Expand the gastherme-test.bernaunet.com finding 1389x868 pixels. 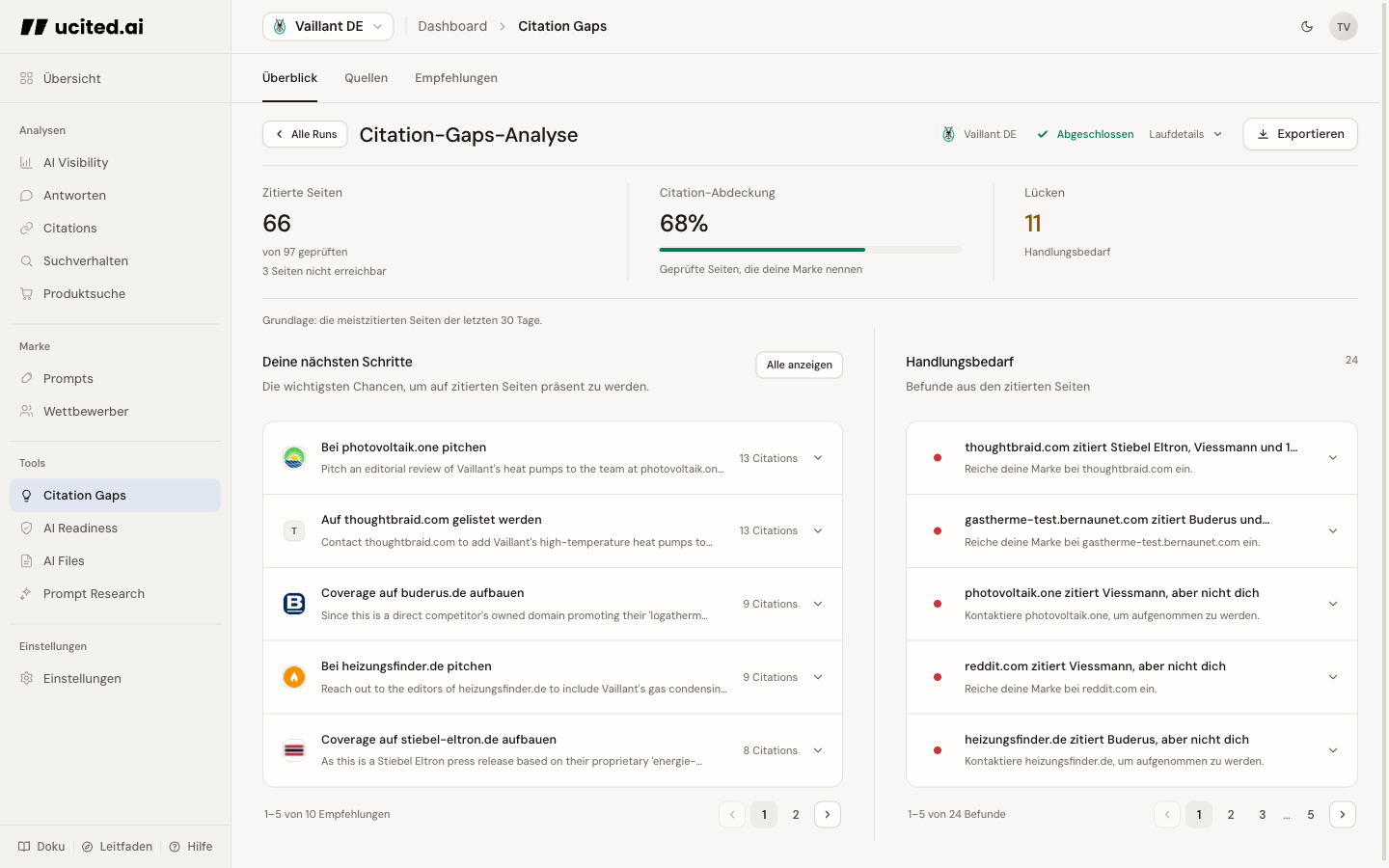(x=1131, y=531)
